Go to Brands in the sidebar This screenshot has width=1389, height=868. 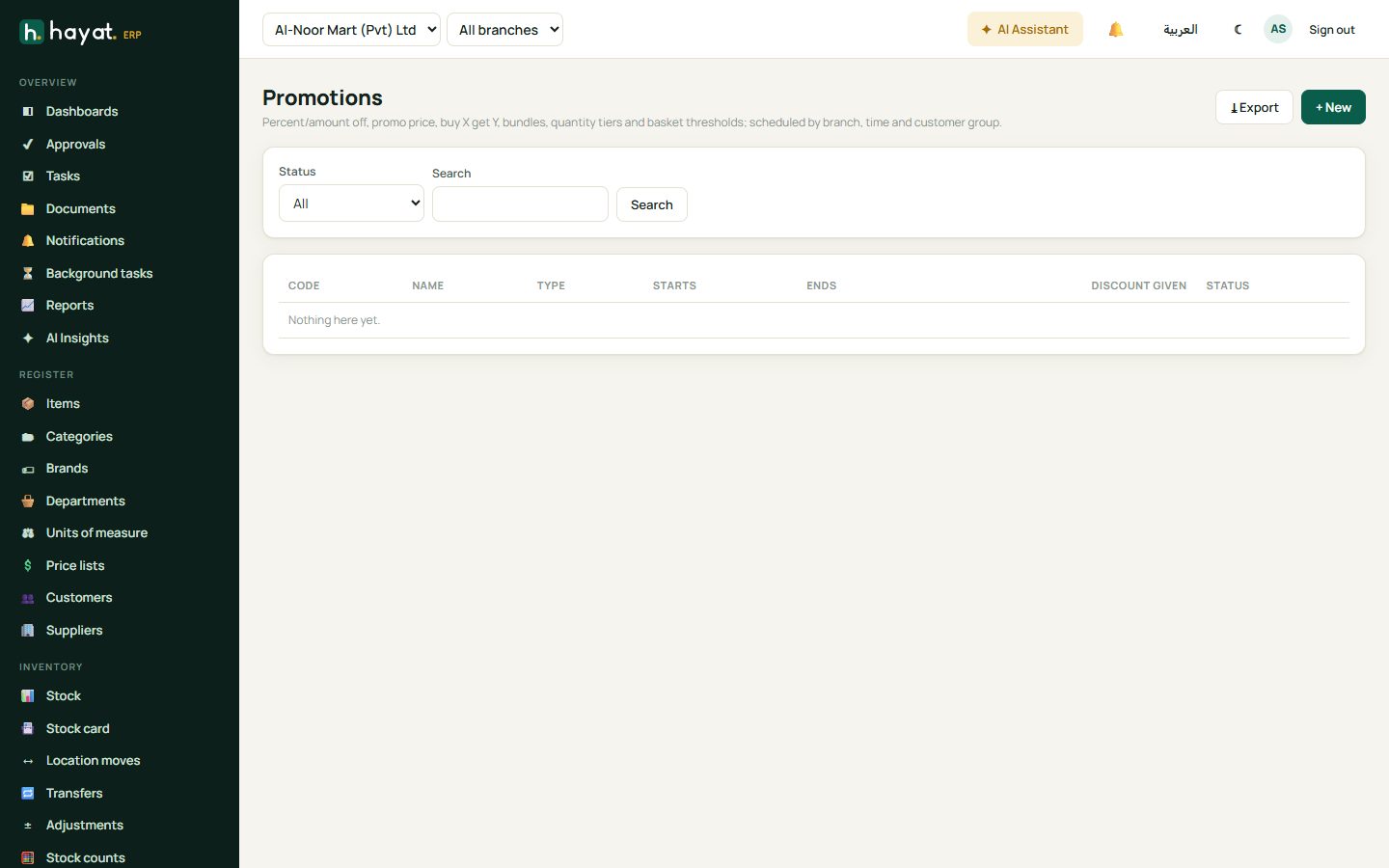pos(67,469)
